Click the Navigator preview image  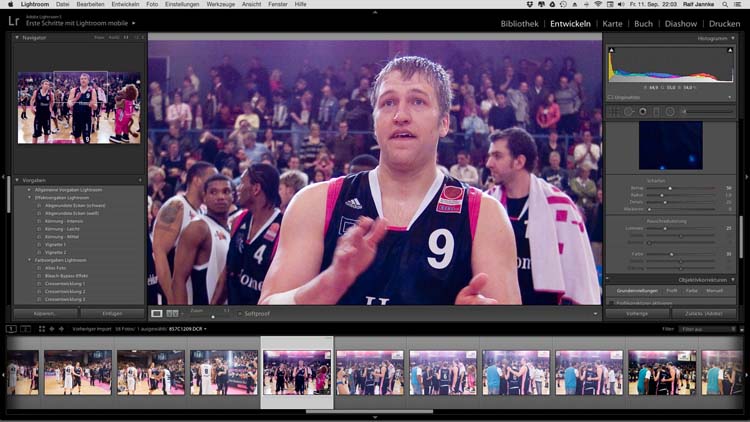pos(79,107)
